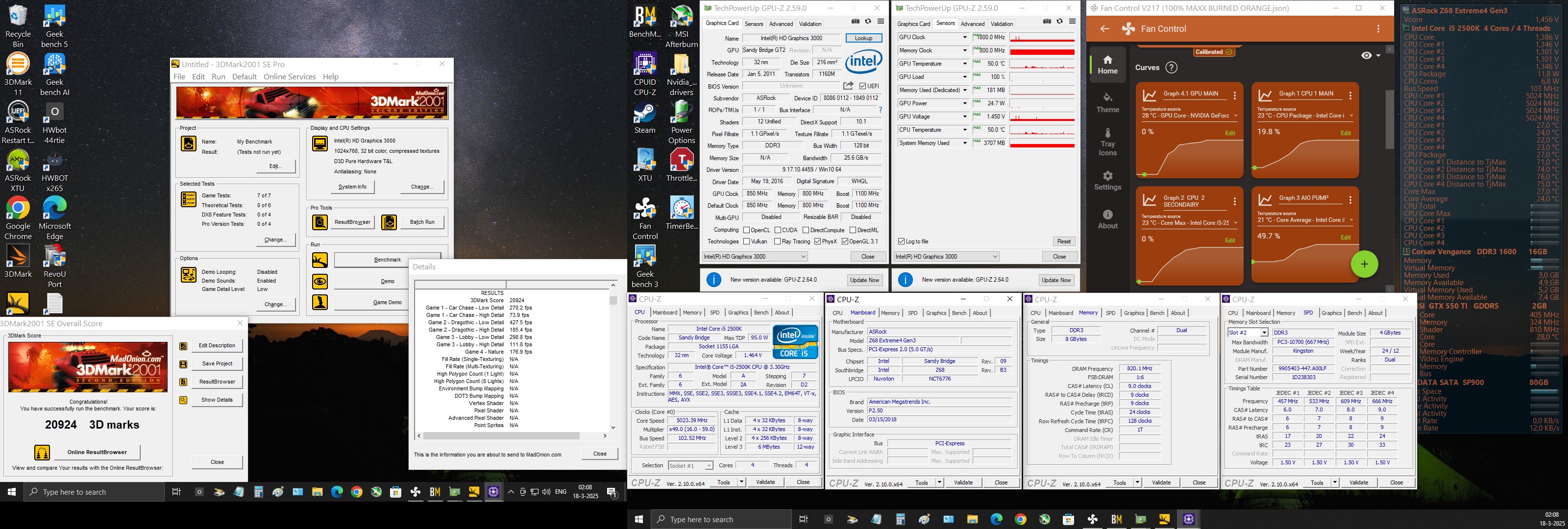Switch to Validation tab in GPU-Z Graphics Card window

coord(809,24)
